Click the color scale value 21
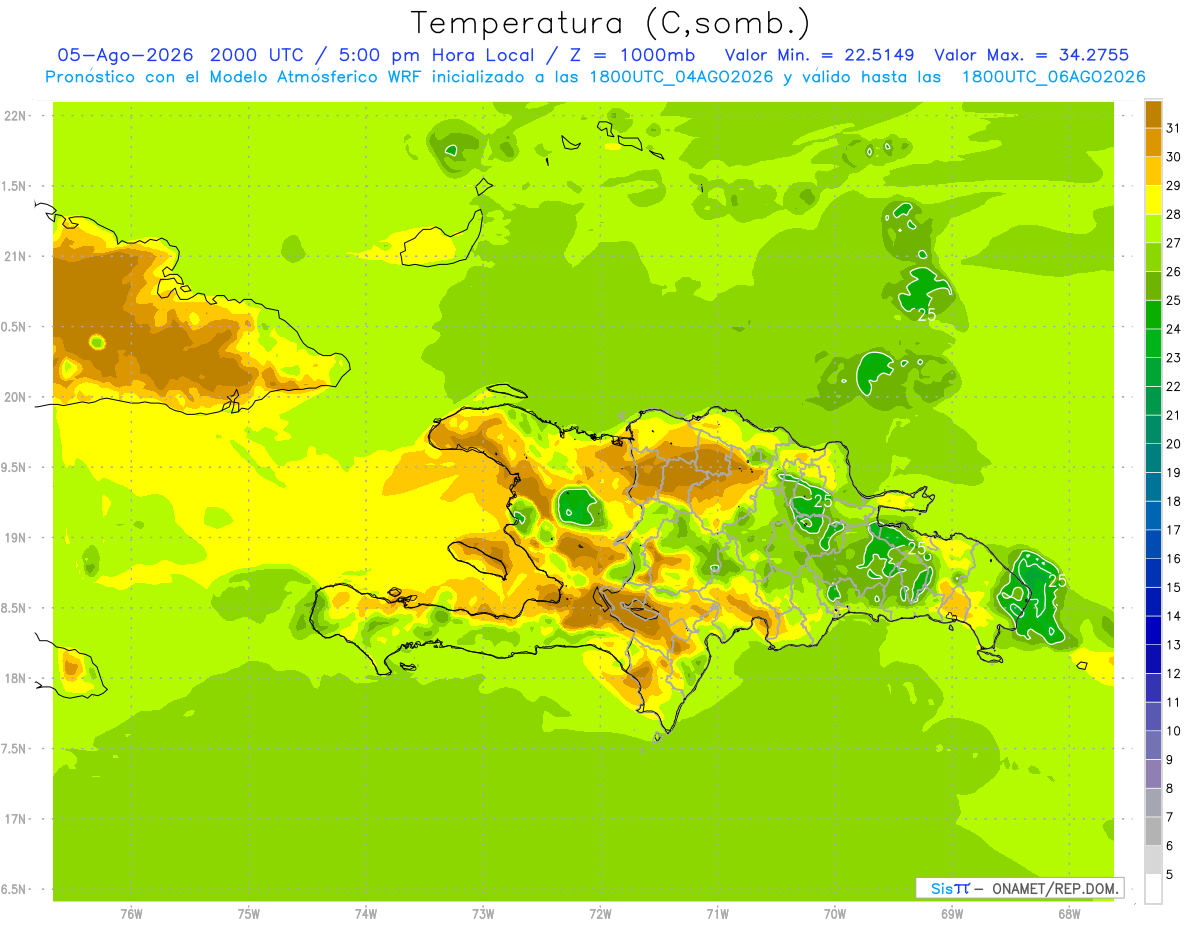 point(1174,415)
